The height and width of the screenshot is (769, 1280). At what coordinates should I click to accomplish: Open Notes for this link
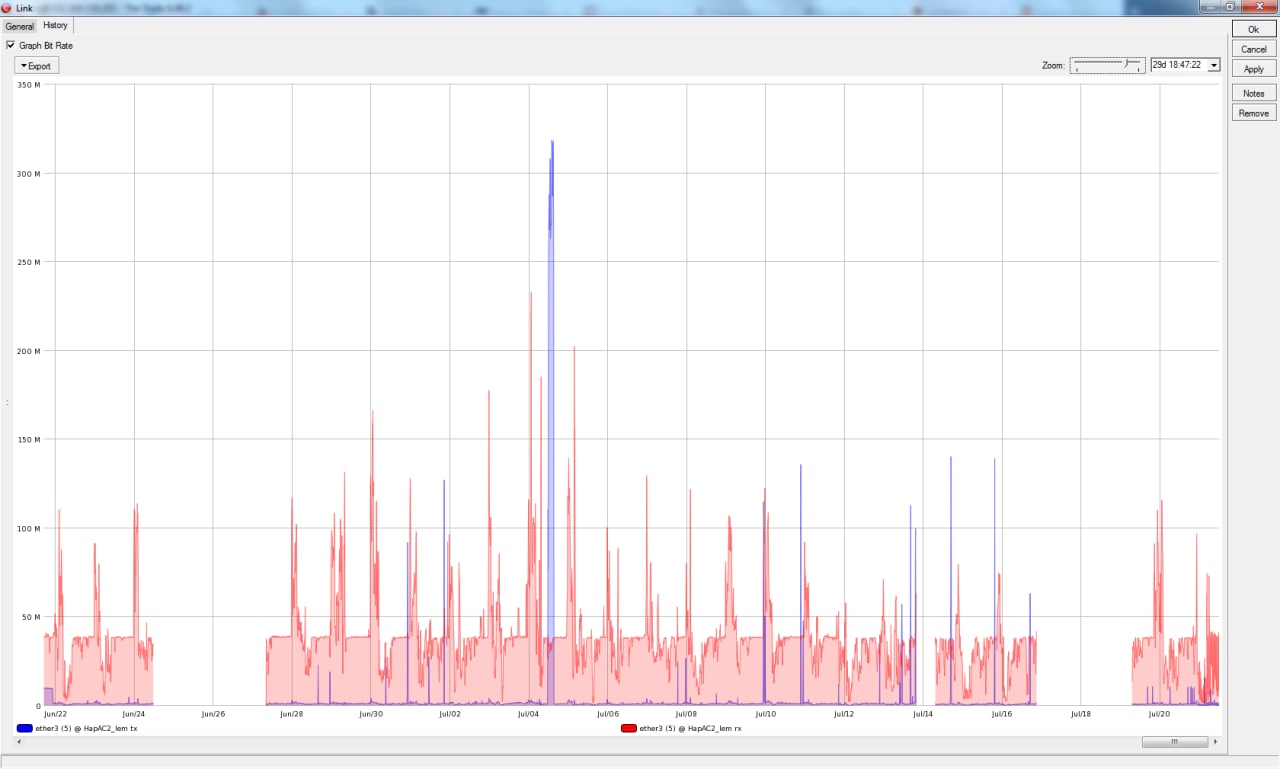[1254, 93]
